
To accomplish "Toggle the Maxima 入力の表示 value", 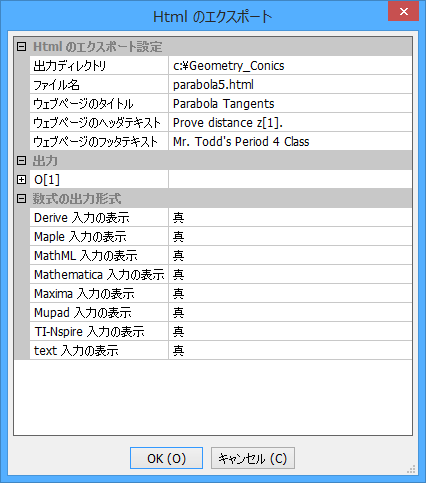I will click(x=290, y=294).
